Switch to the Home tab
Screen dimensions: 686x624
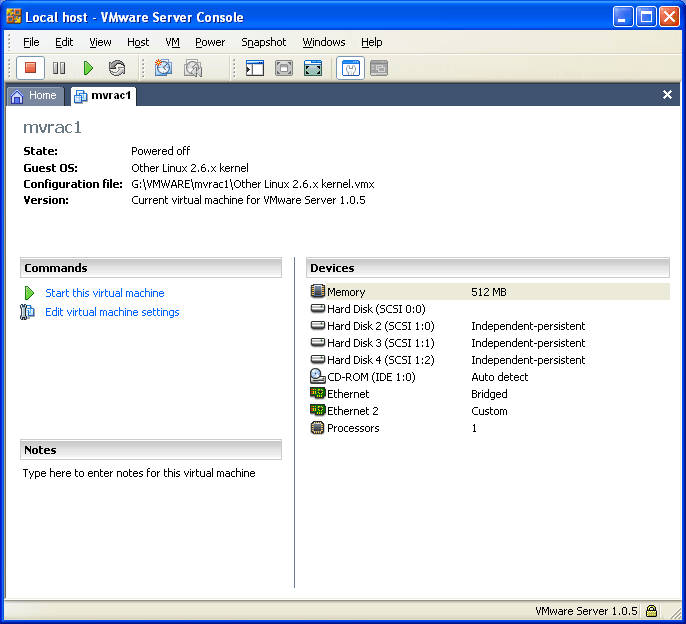pyautogui.click(x=34, y=96)
